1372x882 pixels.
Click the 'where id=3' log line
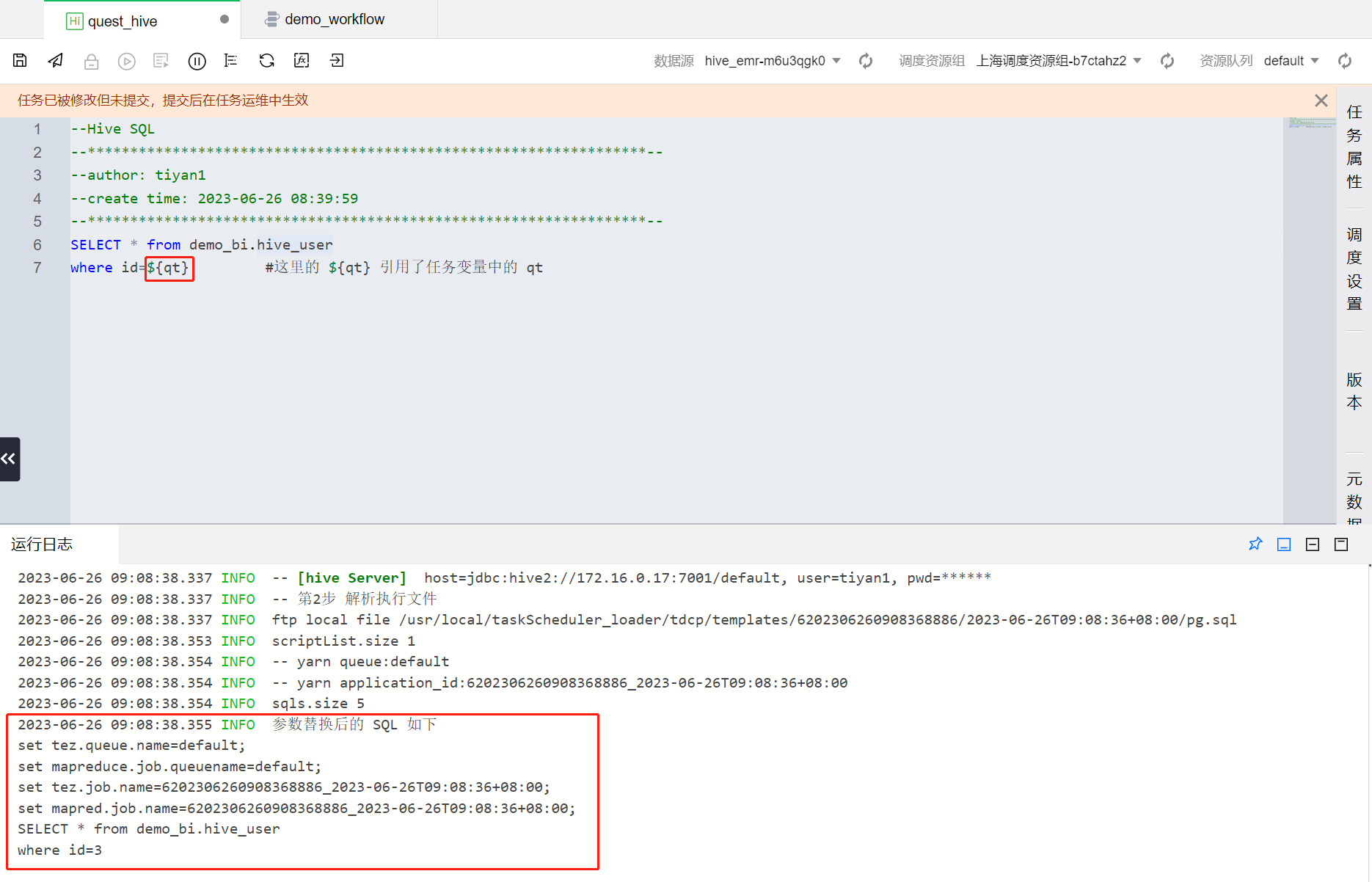[59, 850]
